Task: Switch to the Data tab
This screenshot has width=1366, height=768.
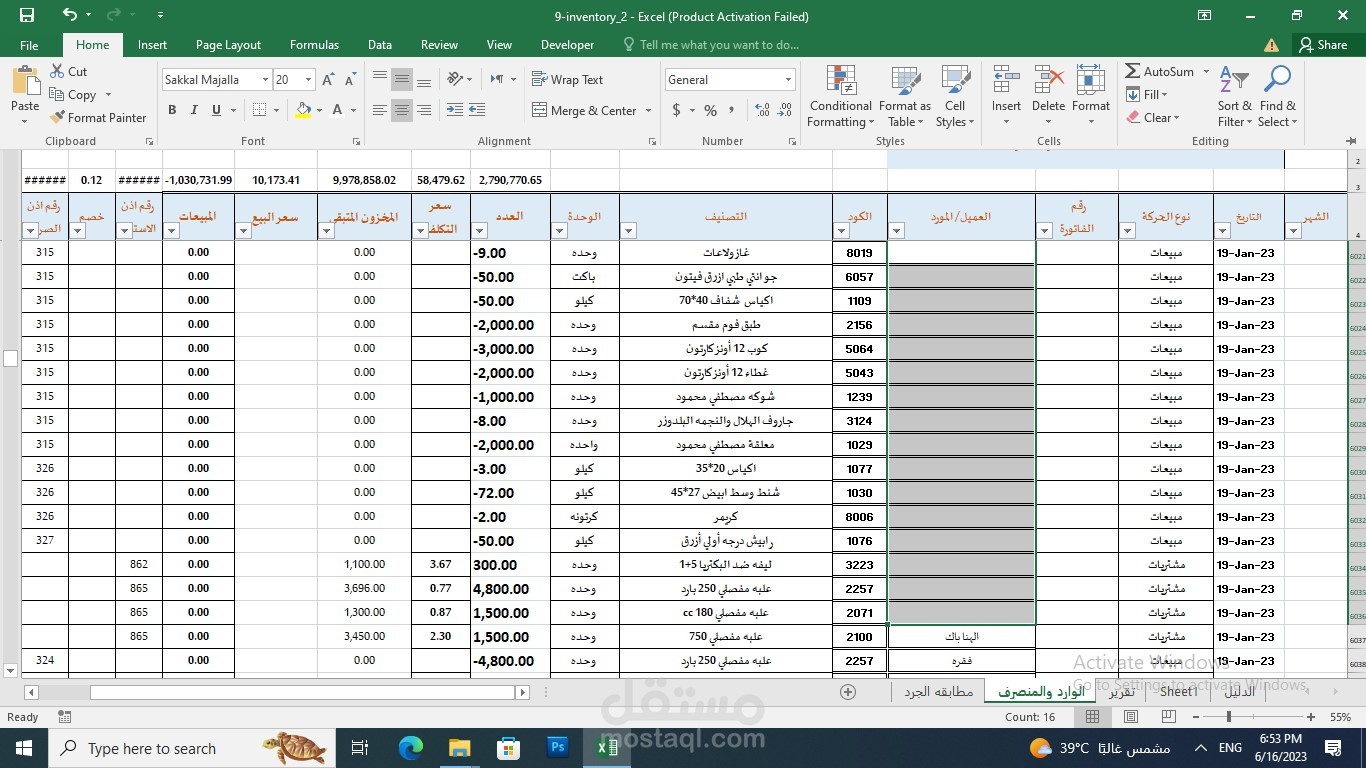Action: pyautogui.click(x=379, y=45)
